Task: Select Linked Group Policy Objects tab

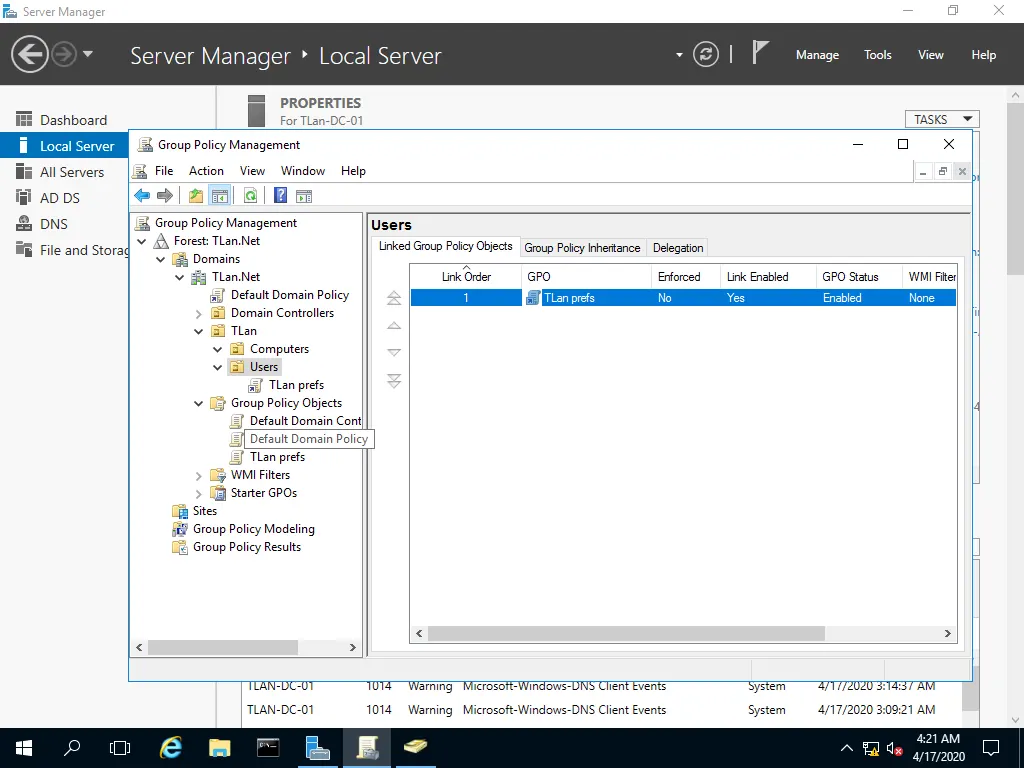Action: [x=445, y=246]
